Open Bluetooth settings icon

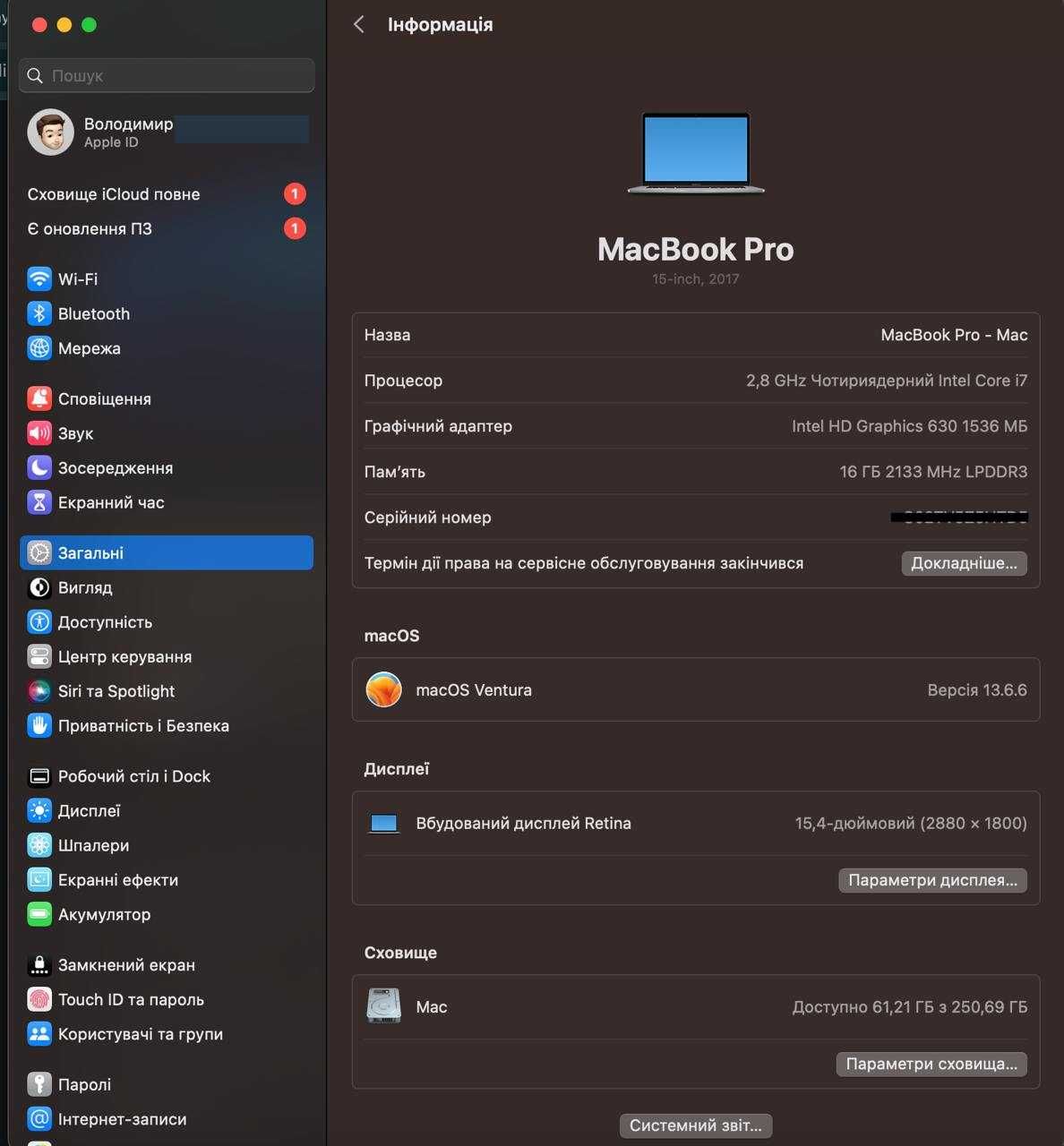coord(39,314)
